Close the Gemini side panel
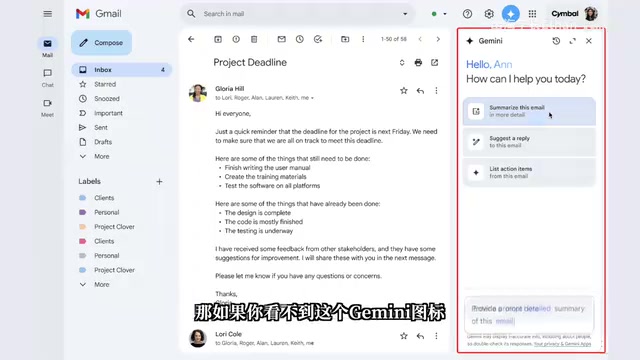 point(589,41)
